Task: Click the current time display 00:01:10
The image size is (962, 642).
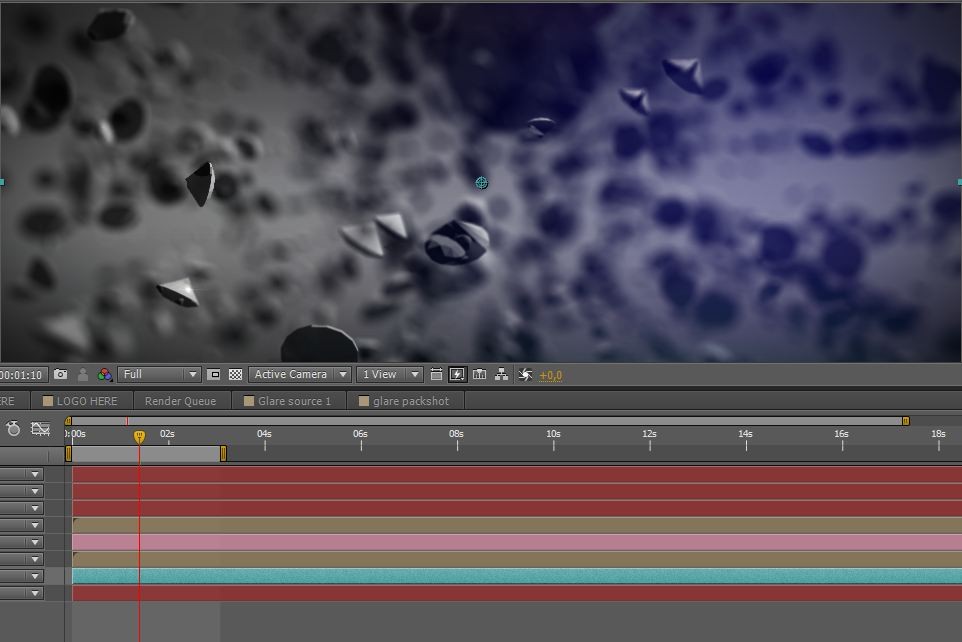Action: [x=22, y=375]
